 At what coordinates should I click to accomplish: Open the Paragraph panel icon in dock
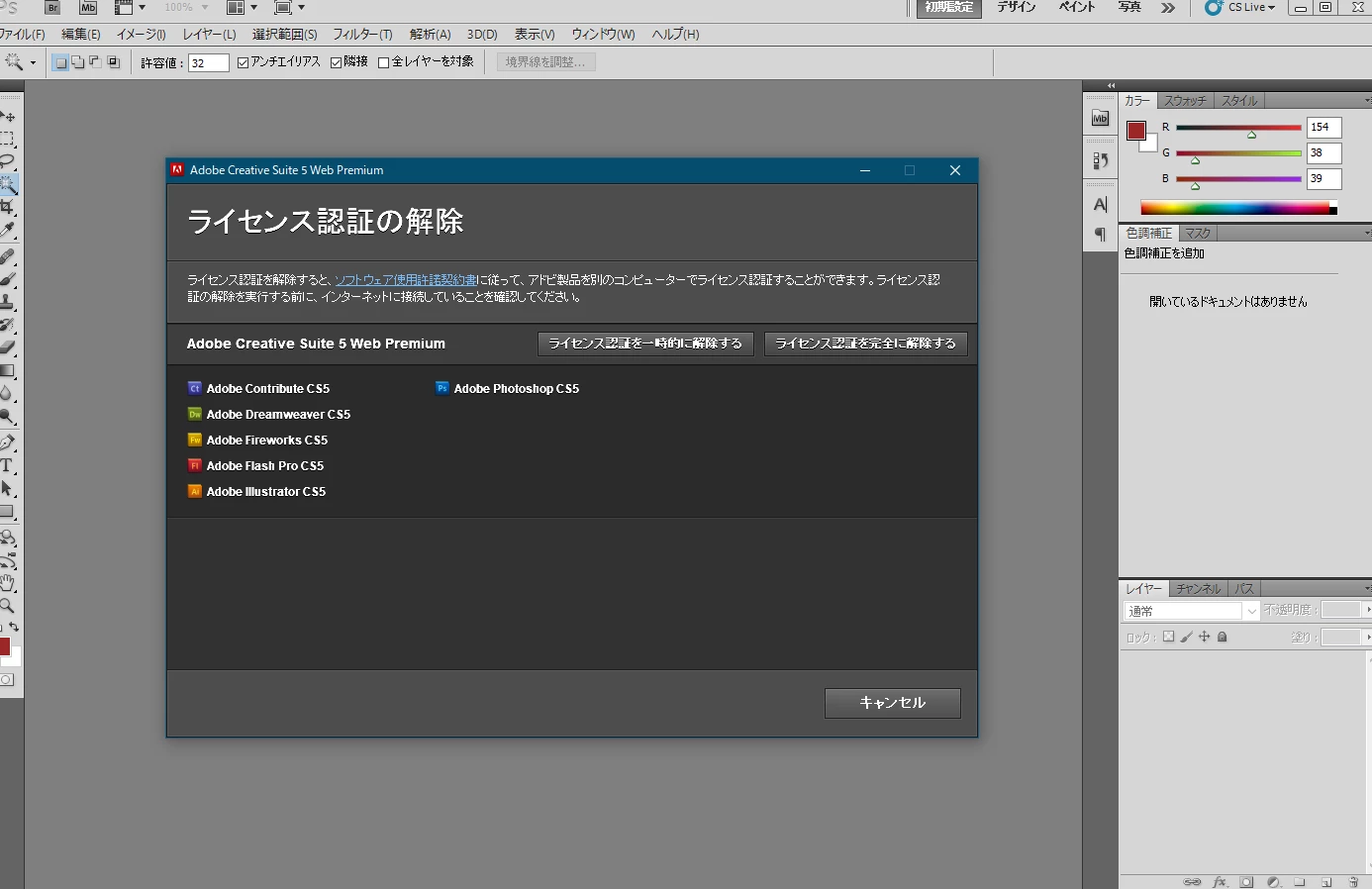tap(1100, 235)
